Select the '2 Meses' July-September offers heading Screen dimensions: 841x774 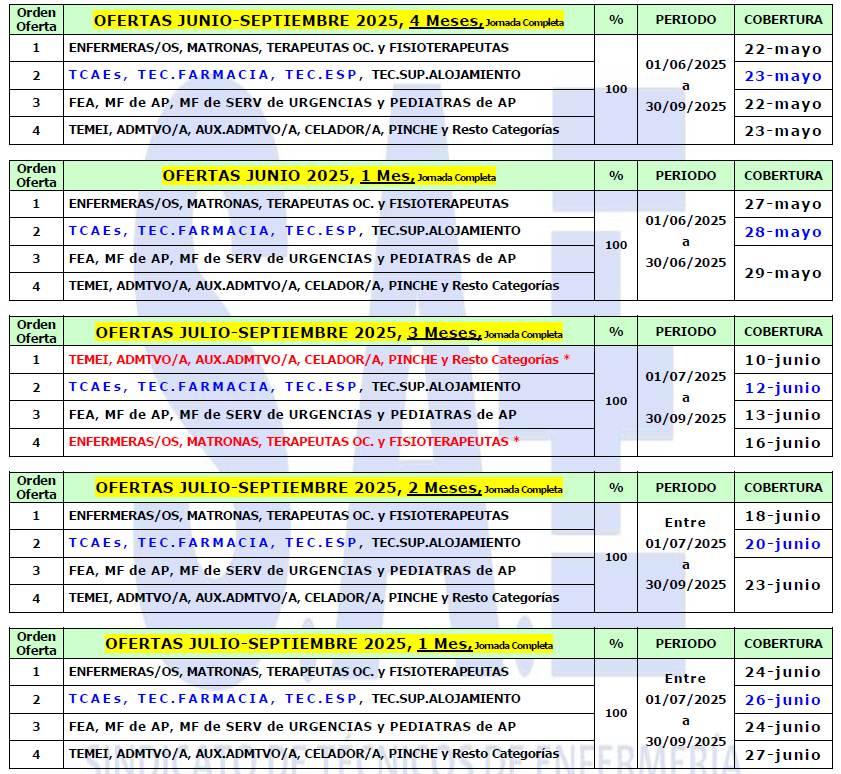click(328, 488)
